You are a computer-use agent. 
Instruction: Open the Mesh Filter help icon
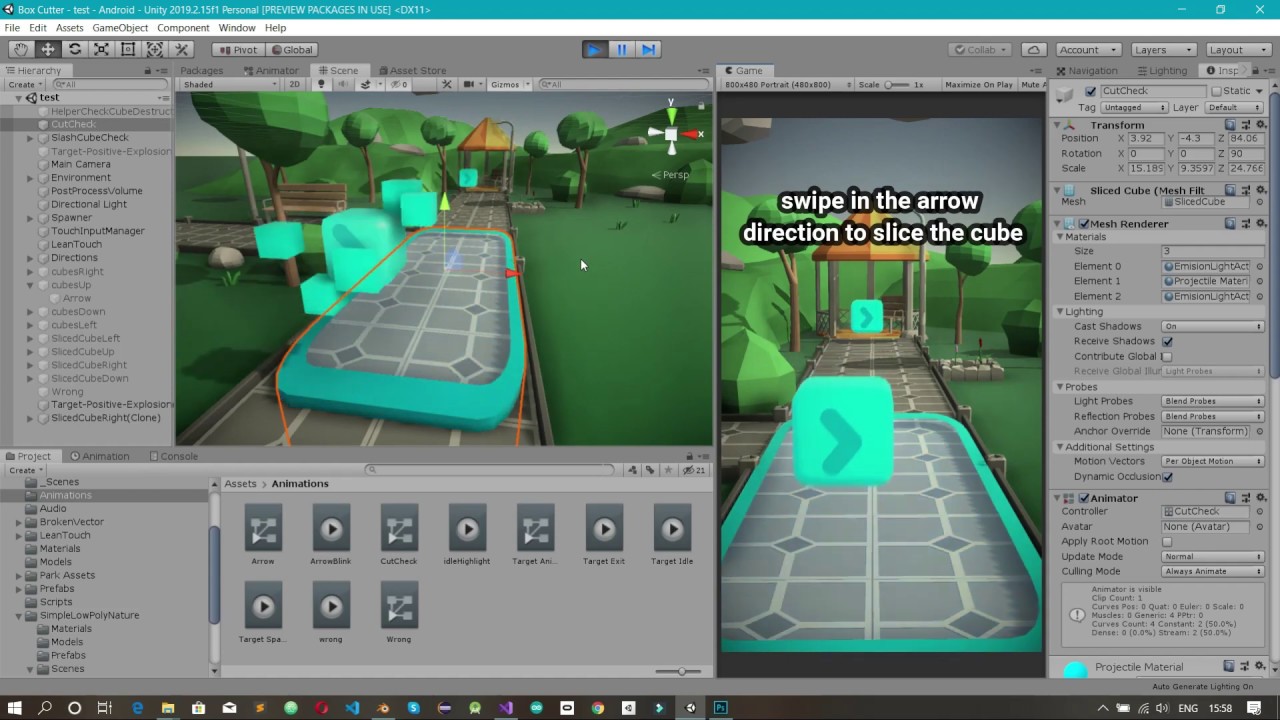click(x=1230, y=190)
